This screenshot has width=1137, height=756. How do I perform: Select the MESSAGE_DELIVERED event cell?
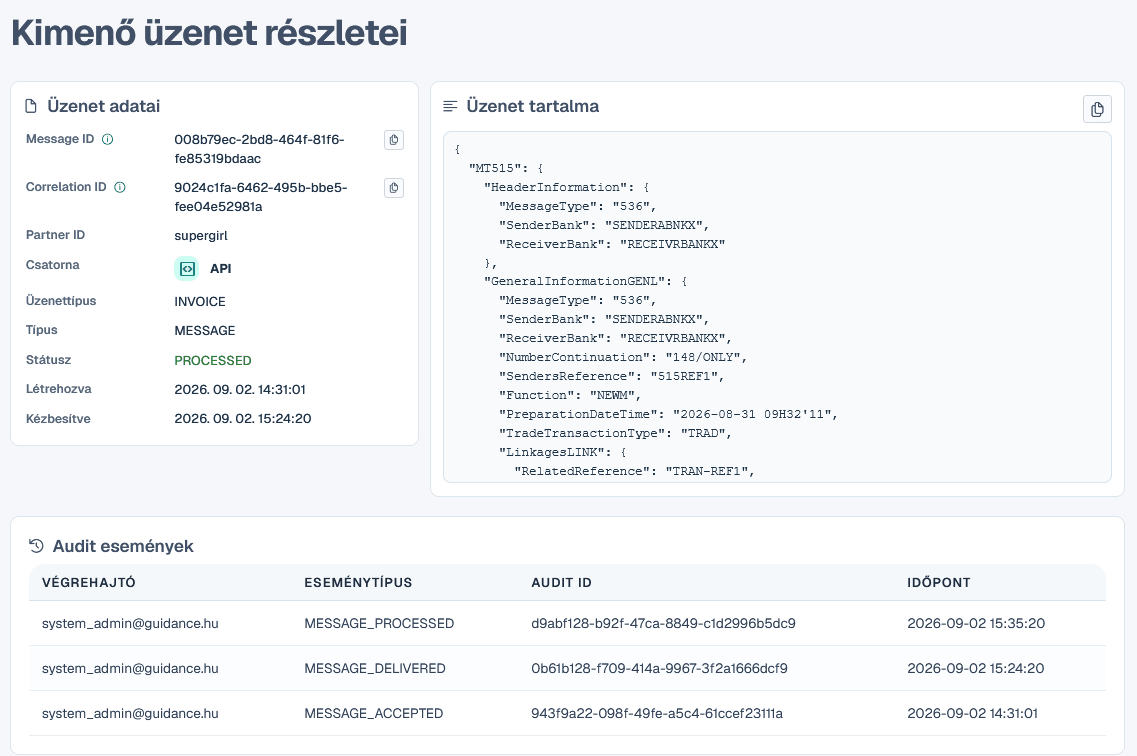point(375,668)
